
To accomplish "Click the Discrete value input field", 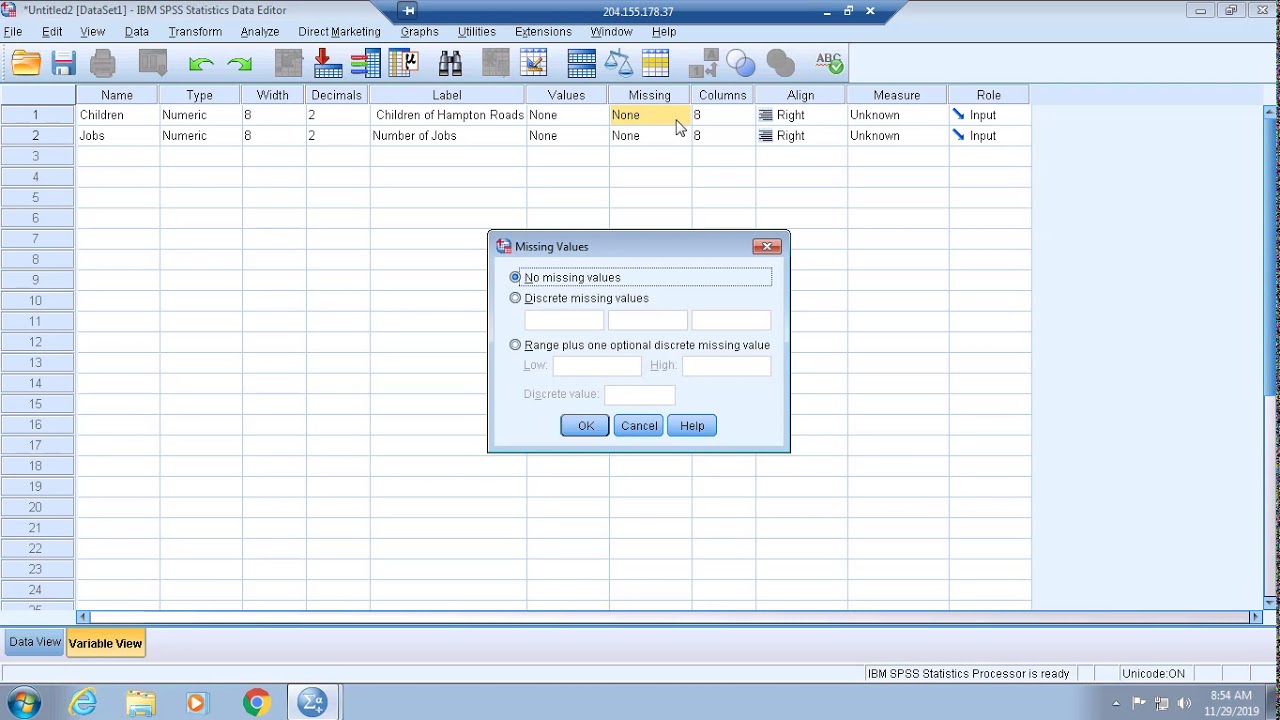I will point(640,394).
